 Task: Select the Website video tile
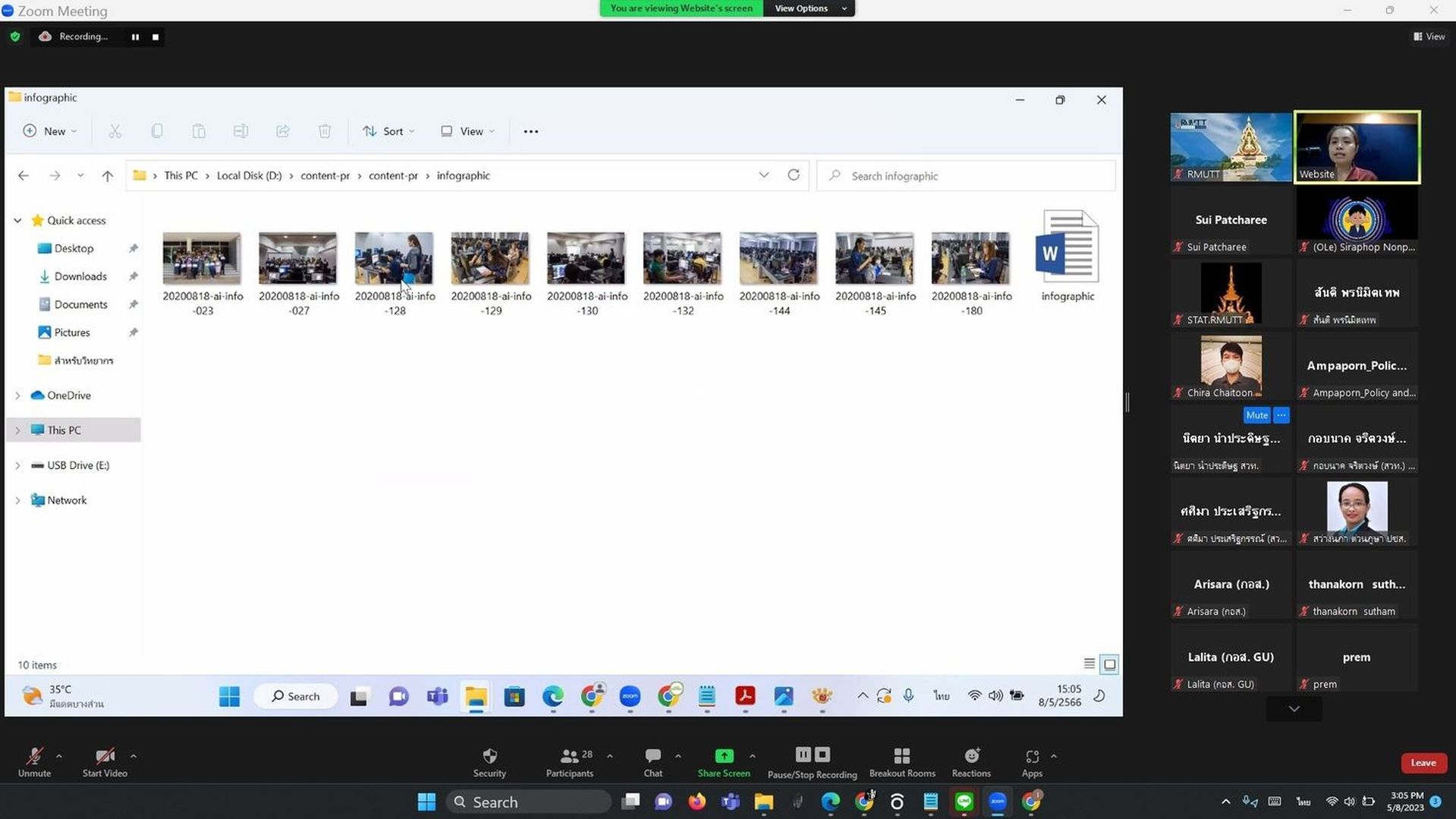tap(1357, 147)
